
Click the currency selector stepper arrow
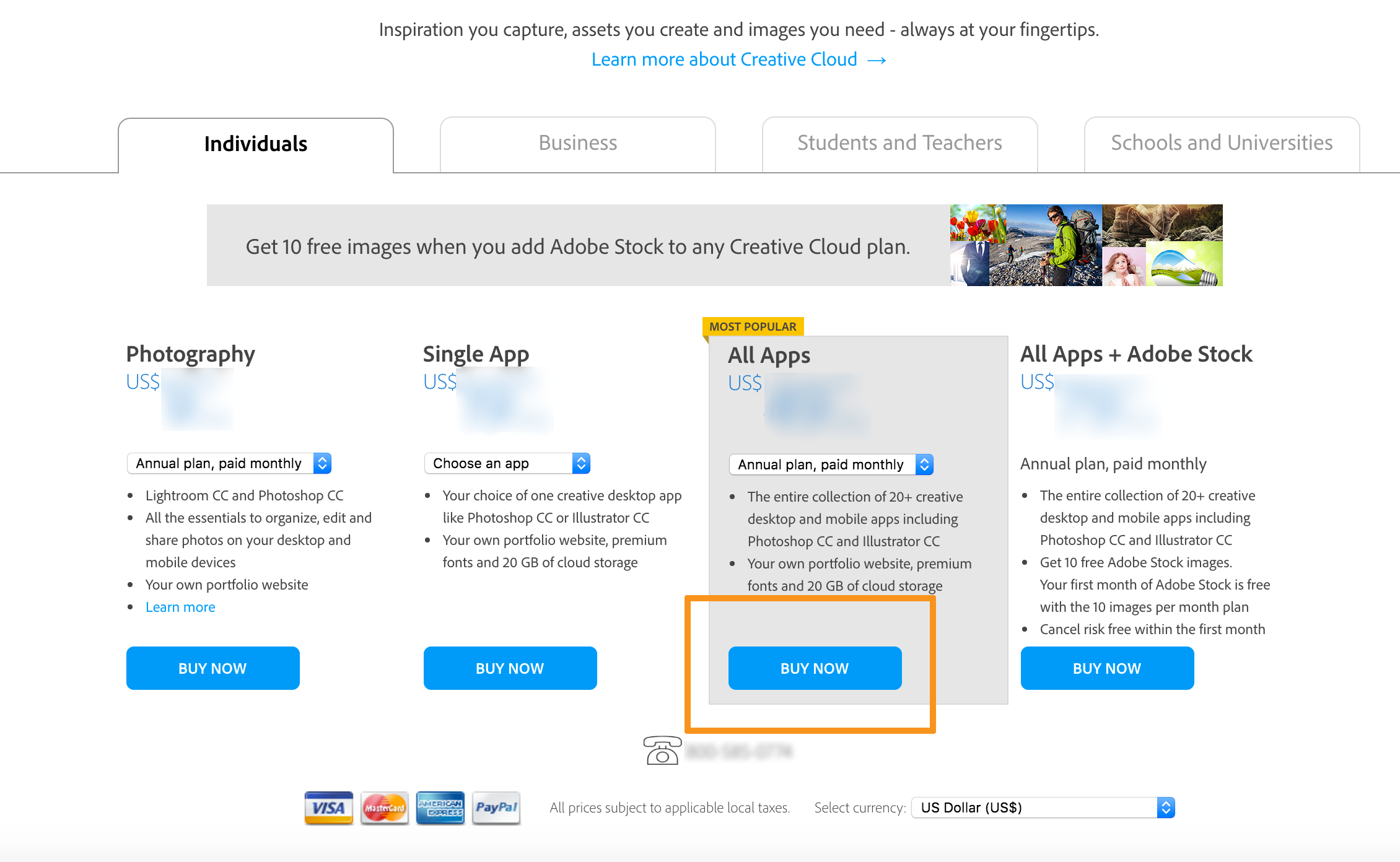[x=1164, y=807]
